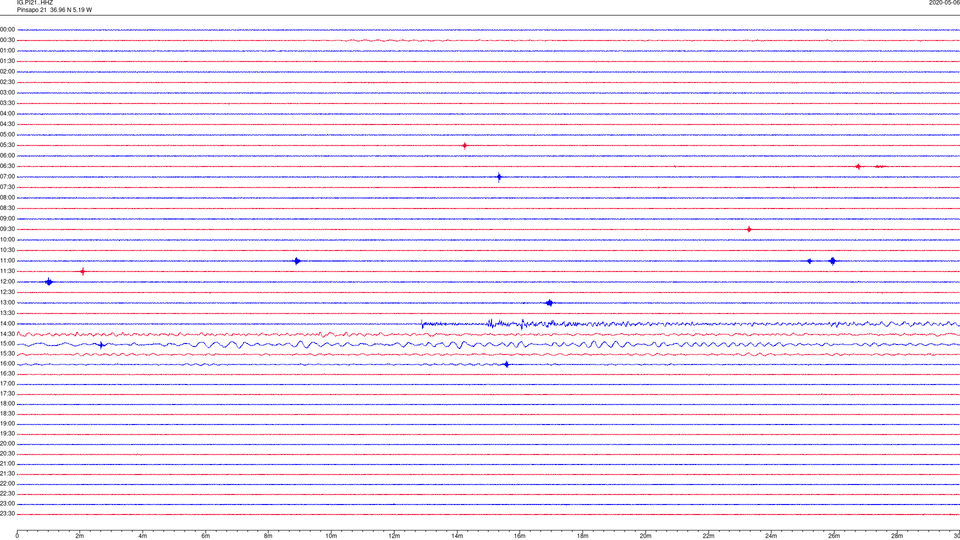Click the 00:00 time label
Viewport: 960px width, 540px height.
click(x=7, y=29)
